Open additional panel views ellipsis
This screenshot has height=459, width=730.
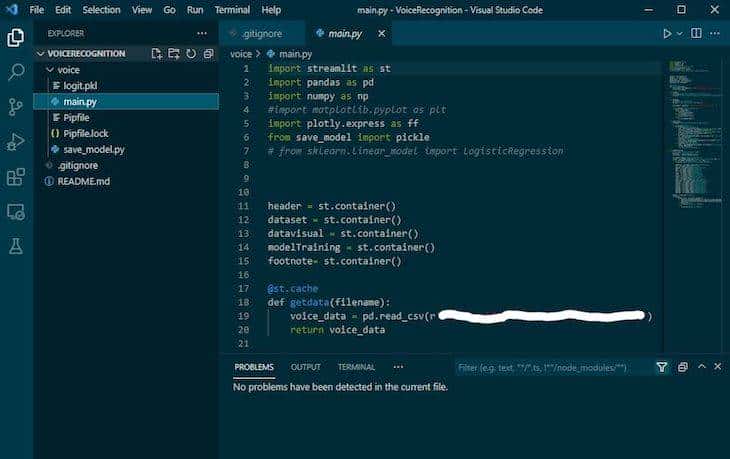point(398,367)
